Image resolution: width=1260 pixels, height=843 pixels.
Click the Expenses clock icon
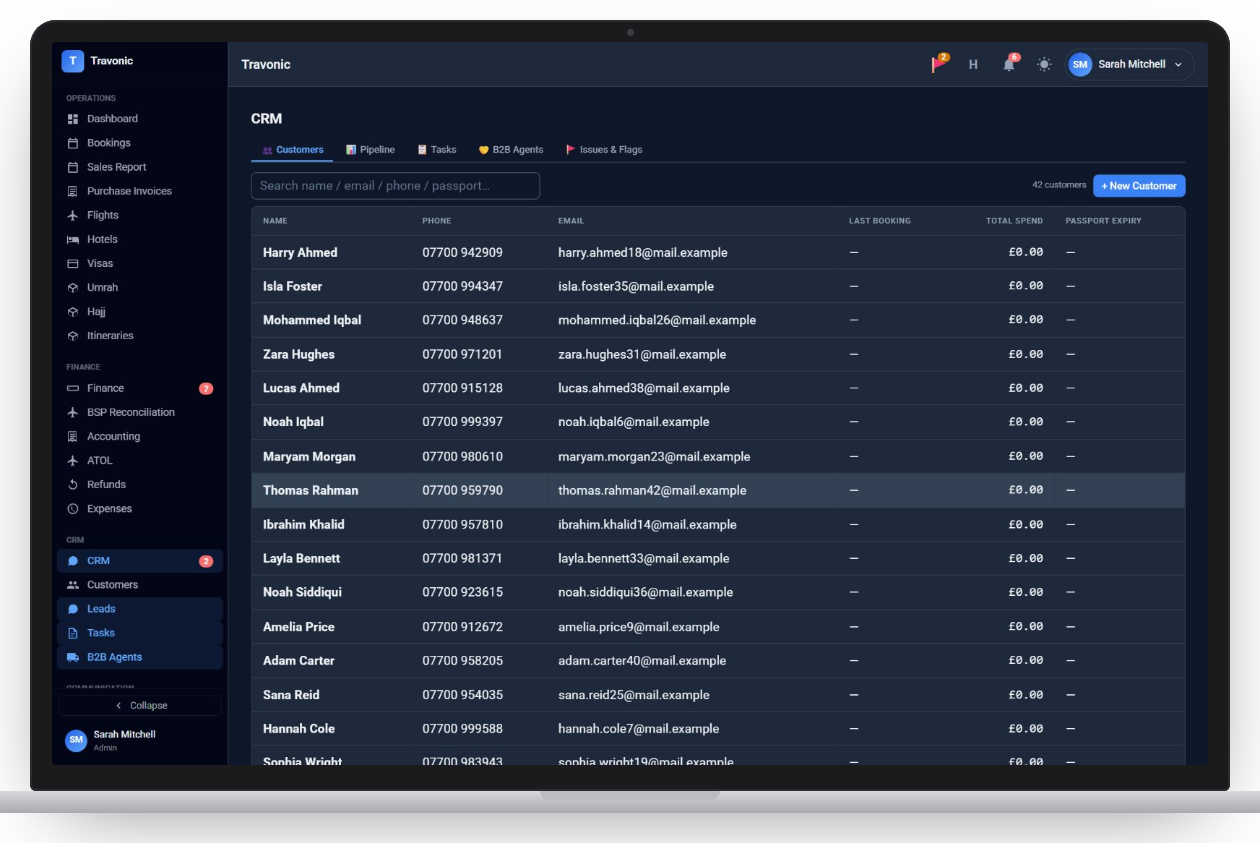[x=73, y=508]
